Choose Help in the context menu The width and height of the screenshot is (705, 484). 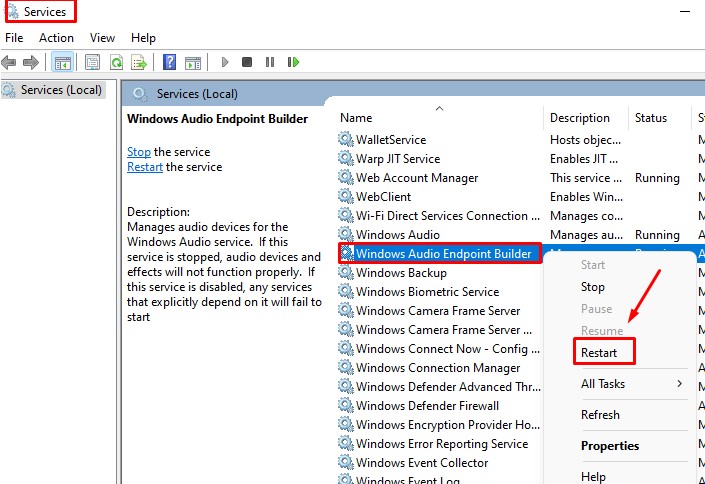pyautogui.click(x=593, y=476)
